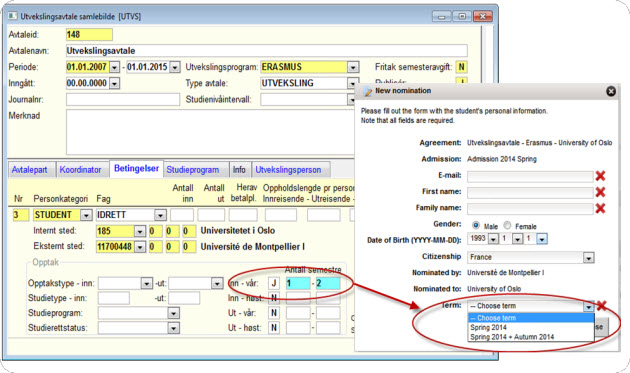
Task: Close the Utvekslingsavtale samlebilde window
Action: pos(483,16)
